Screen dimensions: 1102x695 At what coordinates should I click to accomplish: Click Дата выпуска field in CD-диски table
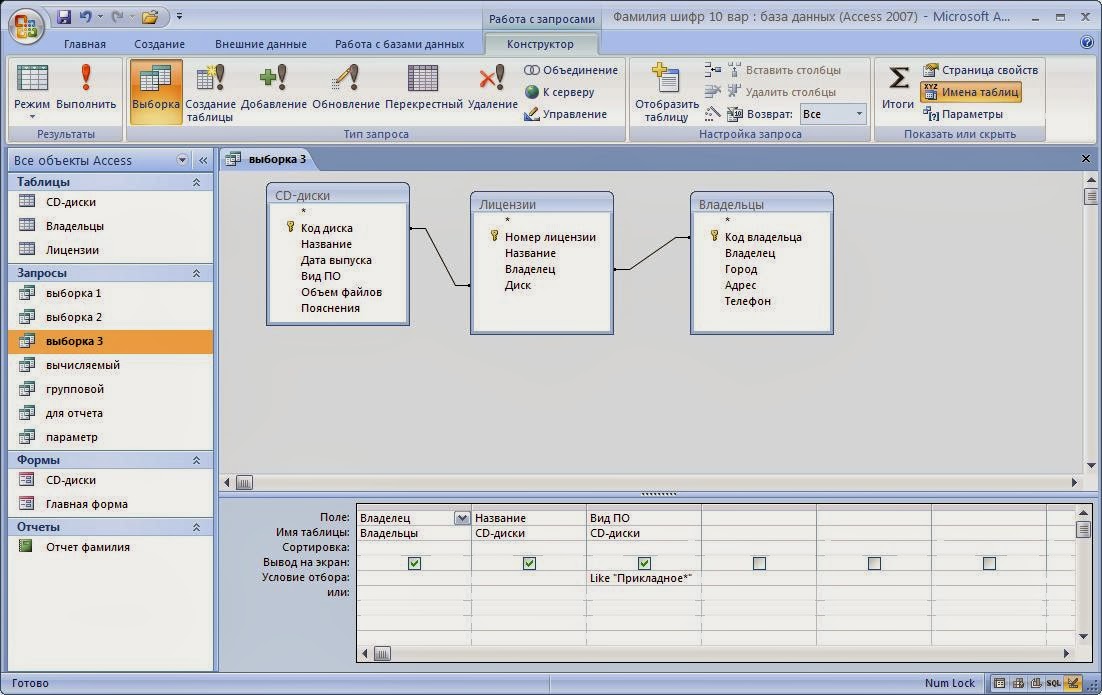point(336,260)
